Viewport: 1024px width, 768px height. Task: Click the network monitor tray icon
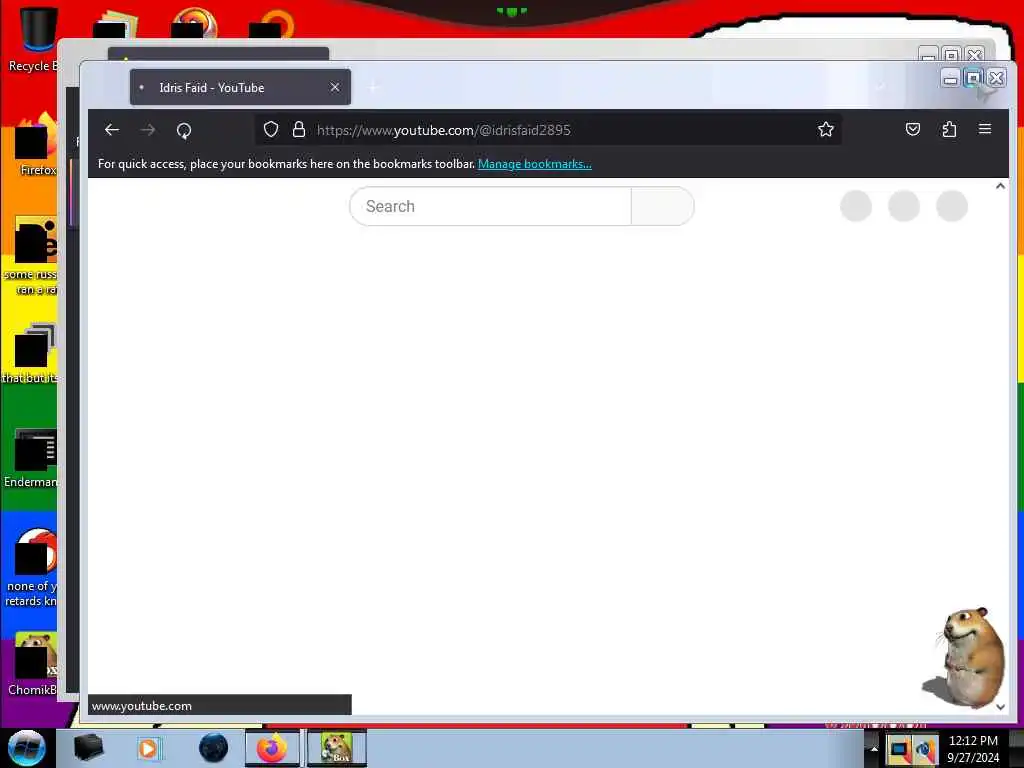coord(899,749)
